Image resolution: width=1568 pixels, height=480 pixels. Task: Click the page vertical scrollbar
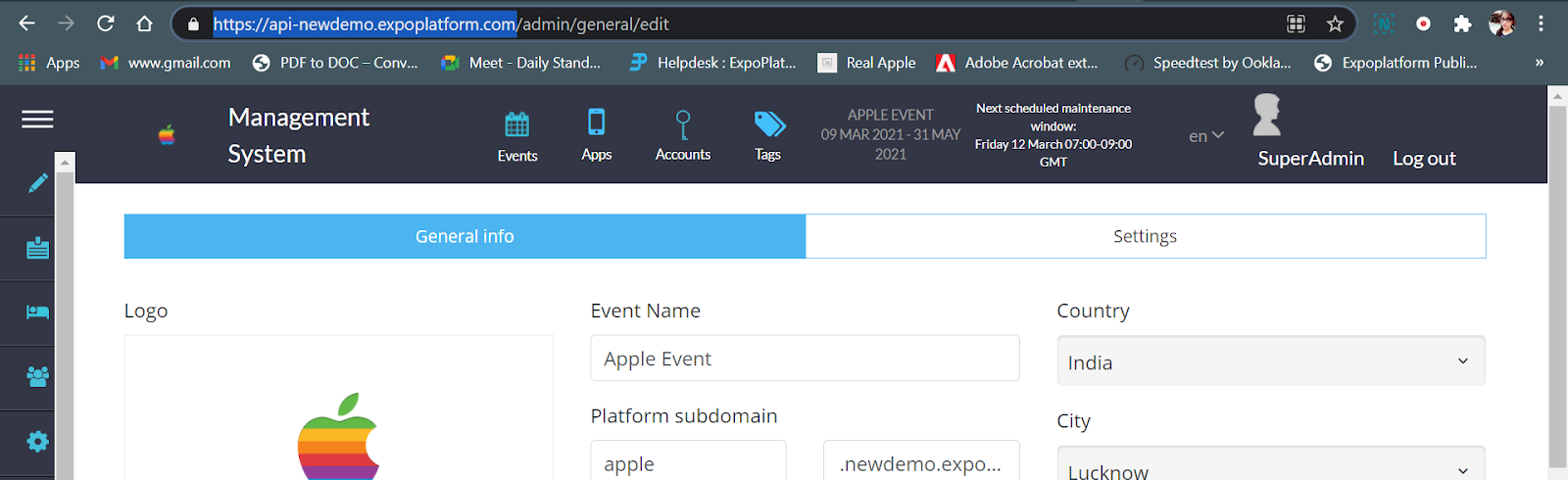point(1557,284)
